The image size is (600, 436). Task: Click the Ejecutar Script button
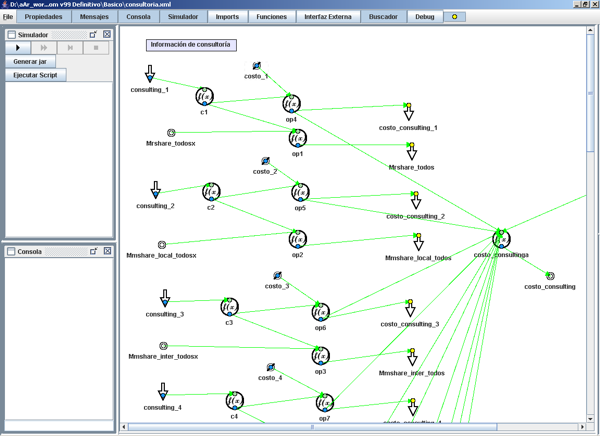(36, 75)
